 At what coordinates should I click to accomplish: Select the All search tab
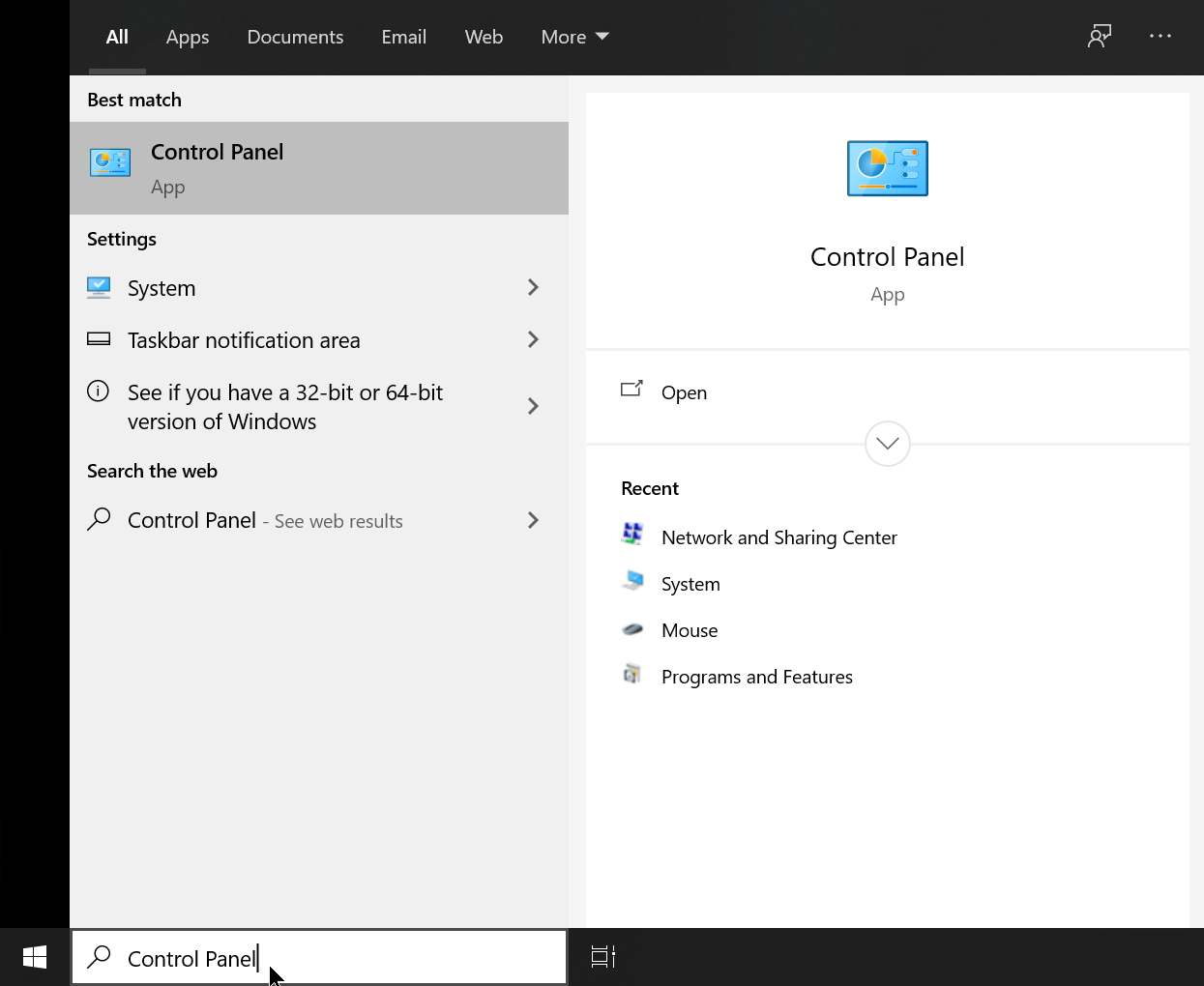pos(117,37)
